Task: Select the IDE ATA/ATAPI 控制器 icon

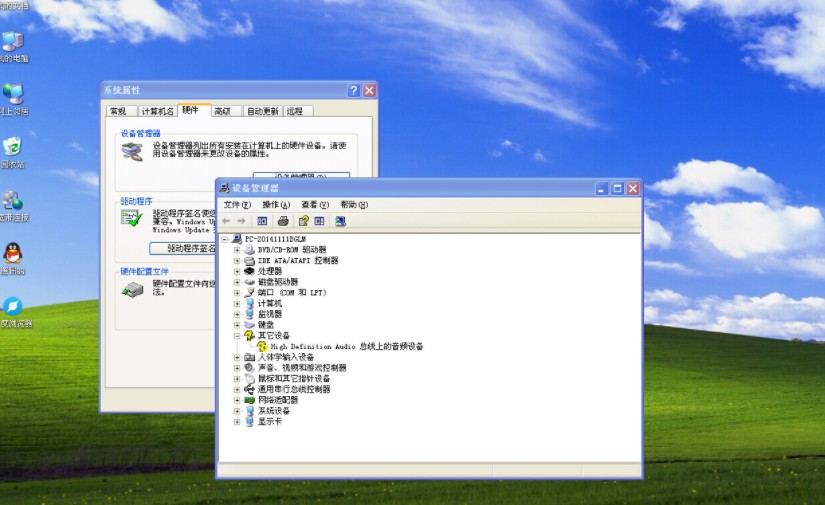Action: click(x=249, y=260)
